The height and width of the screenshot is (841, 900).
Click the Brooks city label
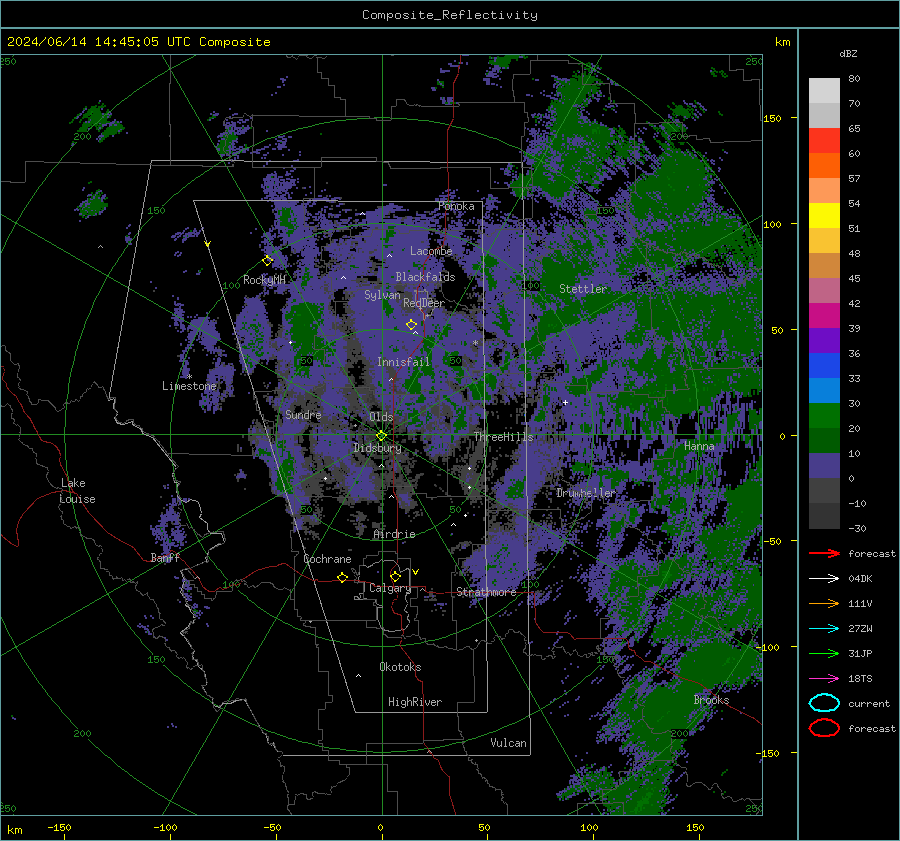(x=711, y=700)
